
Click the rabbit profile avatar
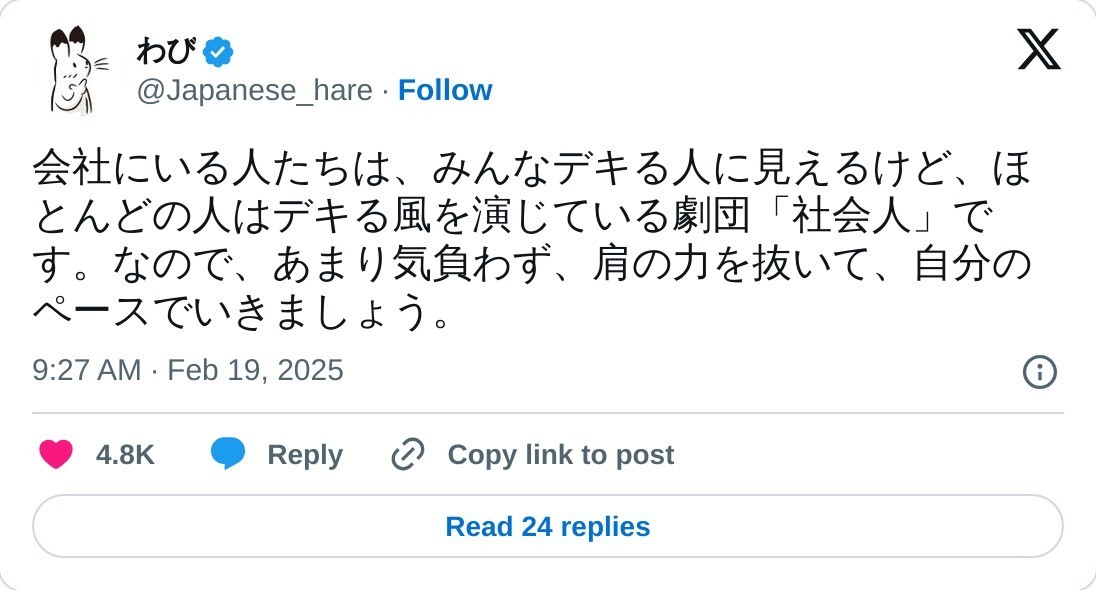71,71
